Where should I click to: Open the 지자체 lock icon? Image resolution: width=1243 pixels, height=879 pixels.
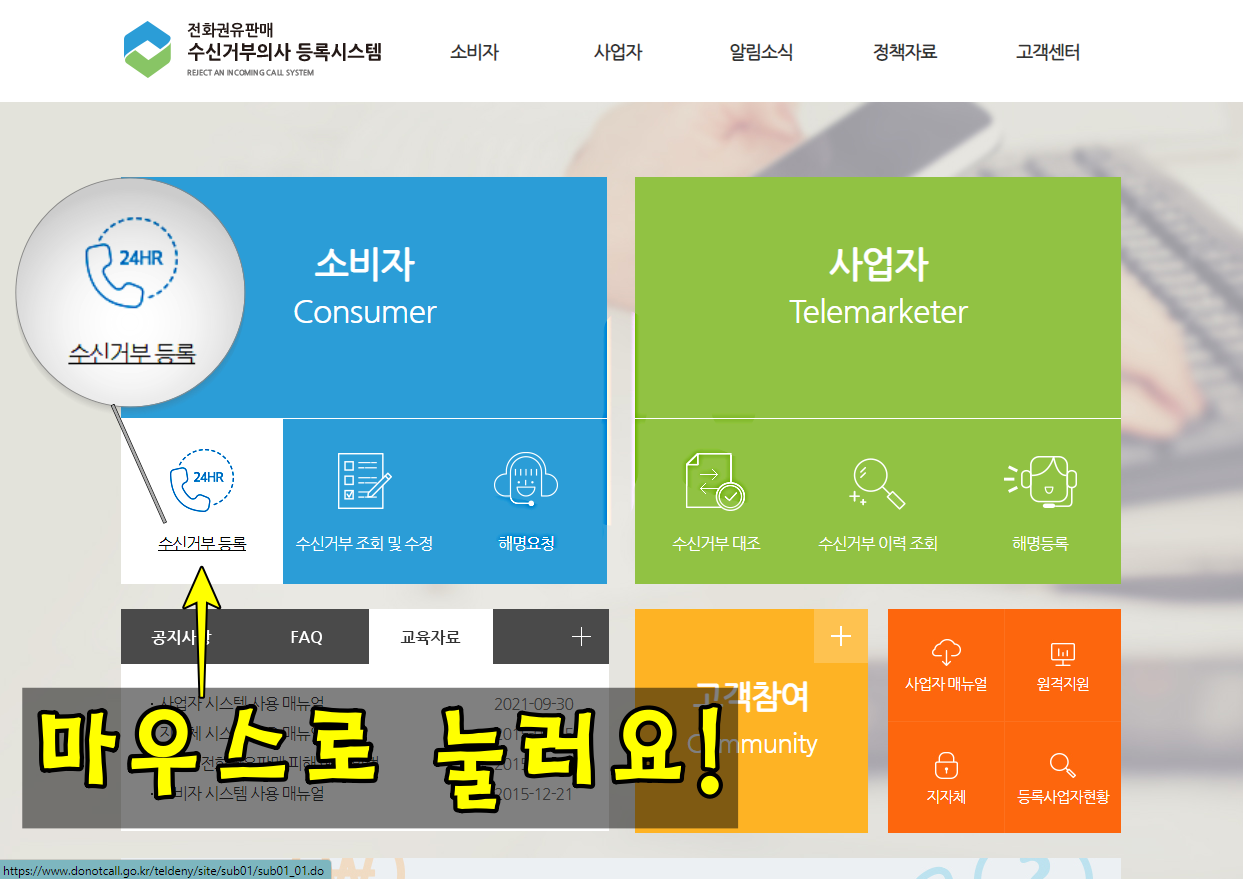click(x=946, y=766)
